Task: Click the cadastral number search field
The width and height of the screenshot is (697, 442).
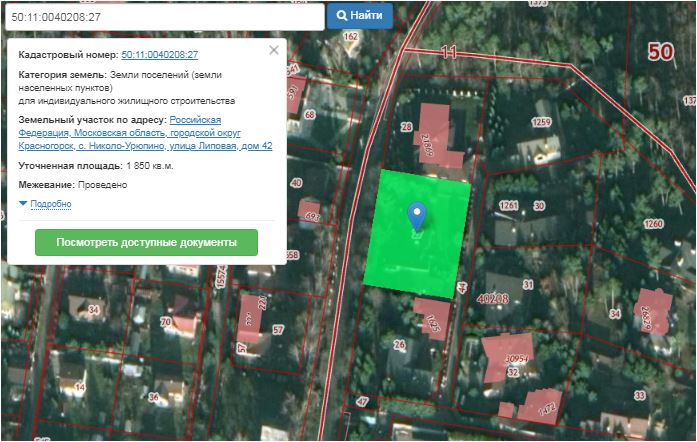Action: [163, 16]
